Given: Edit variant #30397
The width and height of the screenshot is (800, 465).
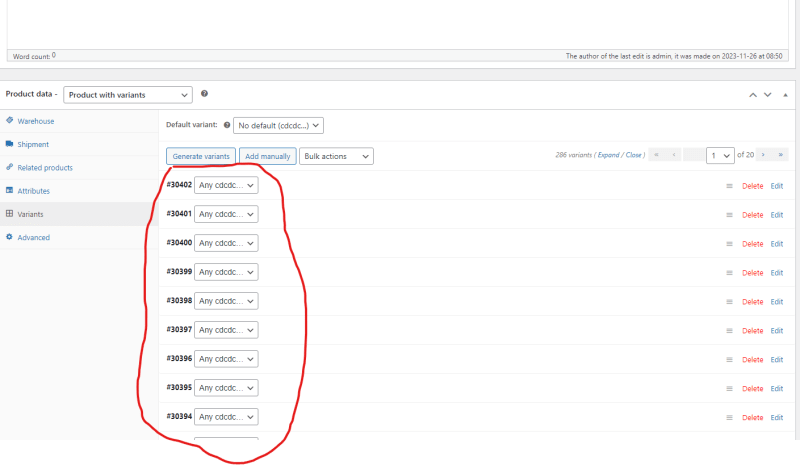Looking at the screenshot, I should click(x=777, y=331).
